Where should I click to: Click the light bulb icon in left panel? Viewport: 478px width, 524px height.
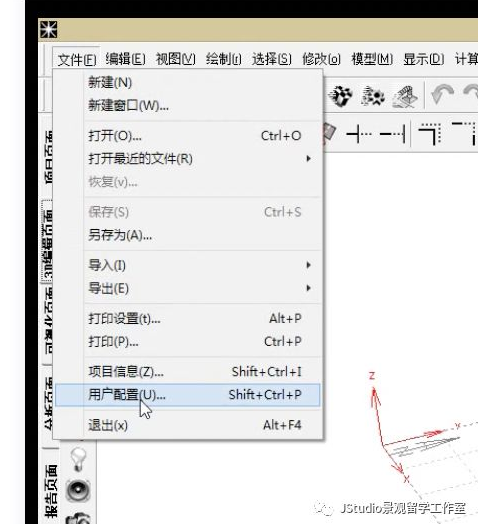pos(79,459)
